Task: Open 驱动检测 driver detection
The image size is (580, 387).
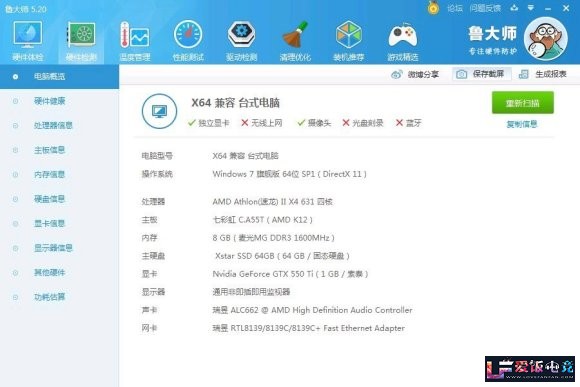Action: pos(242,41)
